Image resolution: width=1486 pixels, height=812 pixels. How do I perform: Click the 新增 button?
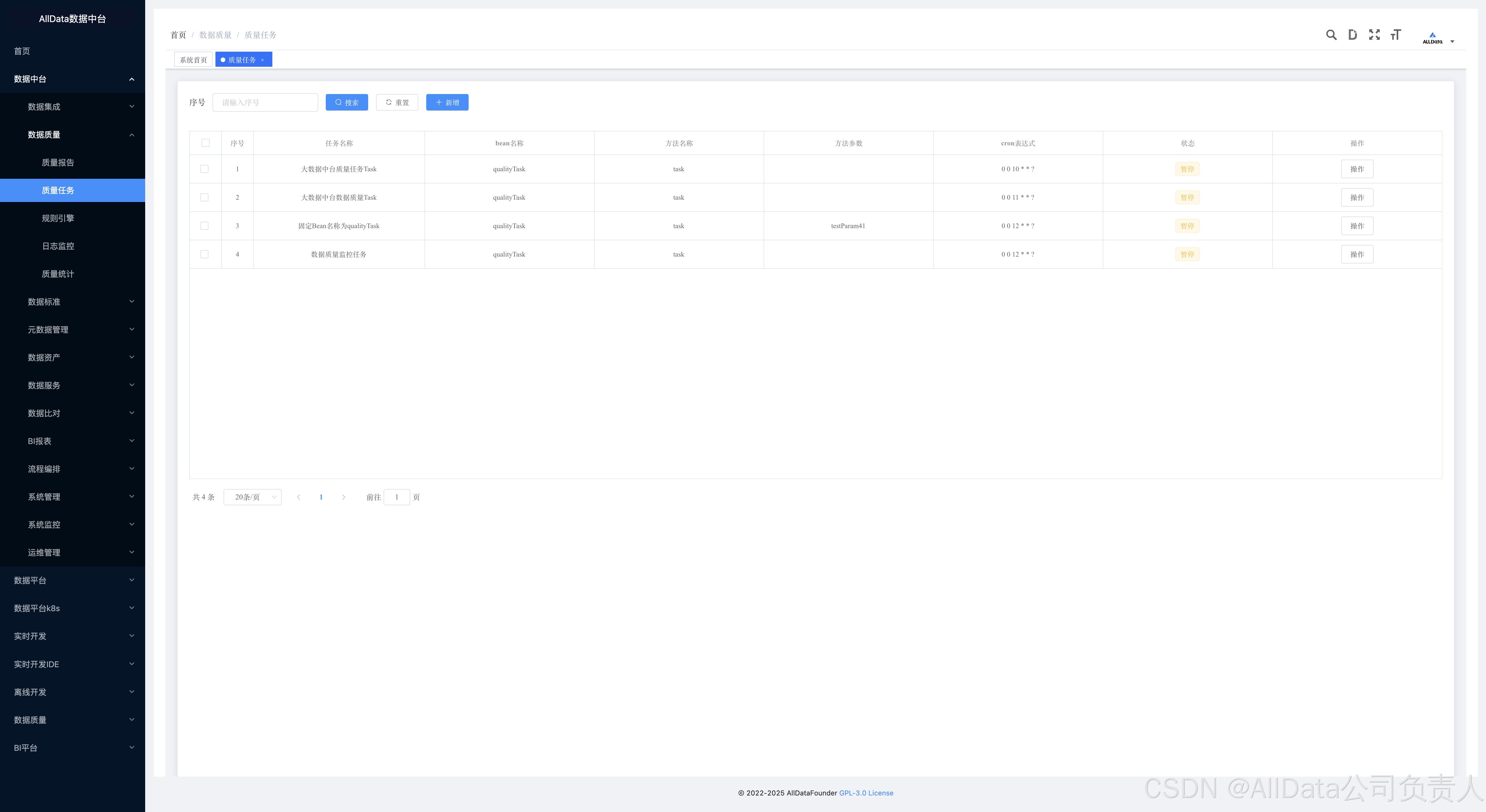[x=447, y=103]
